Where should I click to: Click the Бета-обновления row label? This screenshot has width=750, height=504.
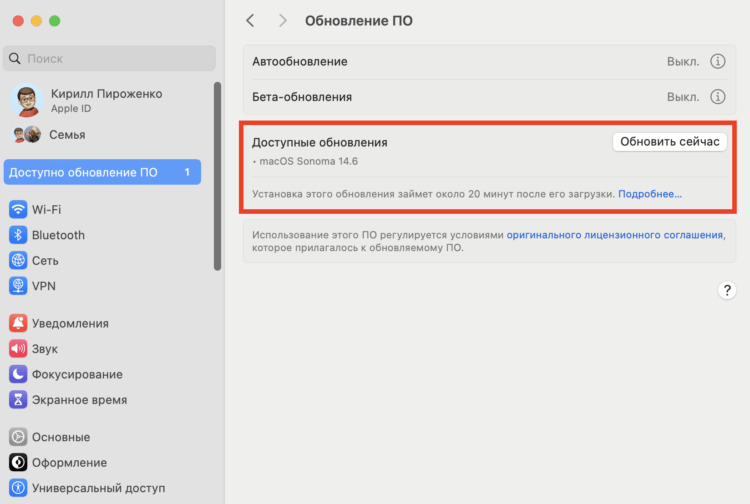point(302,97)
